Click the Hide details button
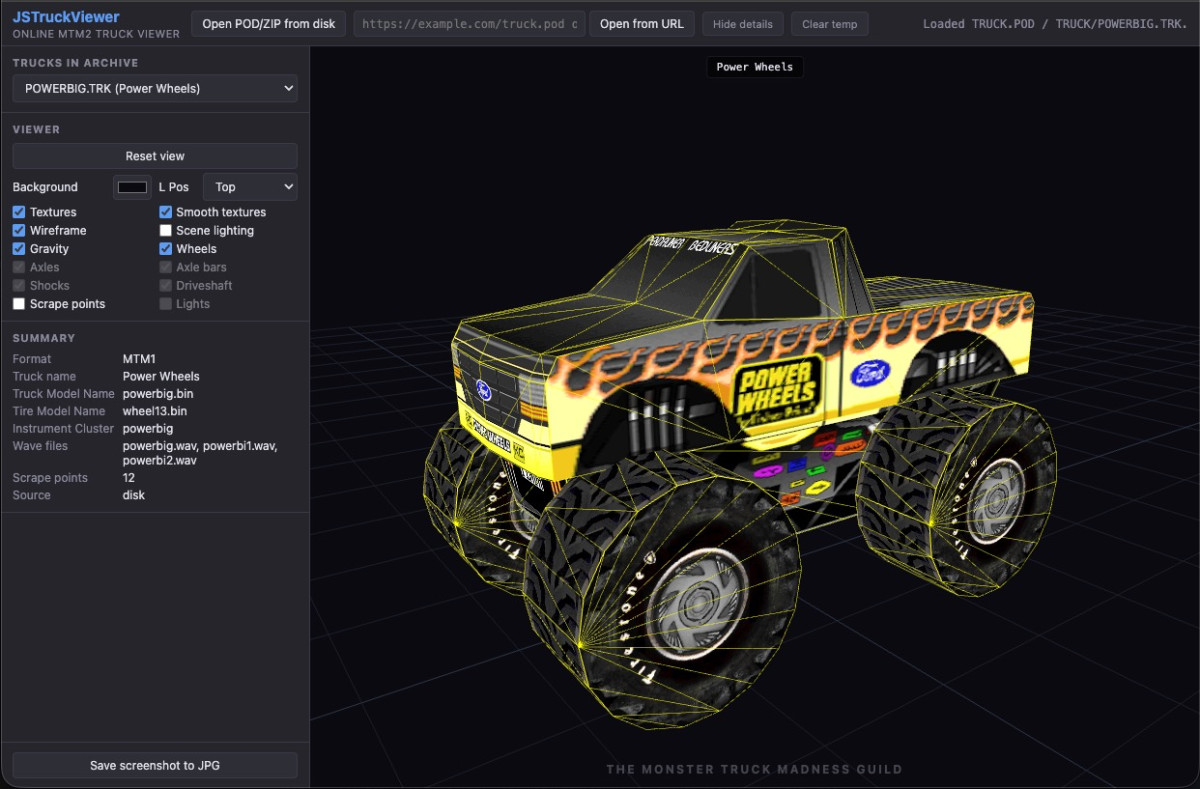The width and height of the screenshot is (1200, 789). [742, 24]
